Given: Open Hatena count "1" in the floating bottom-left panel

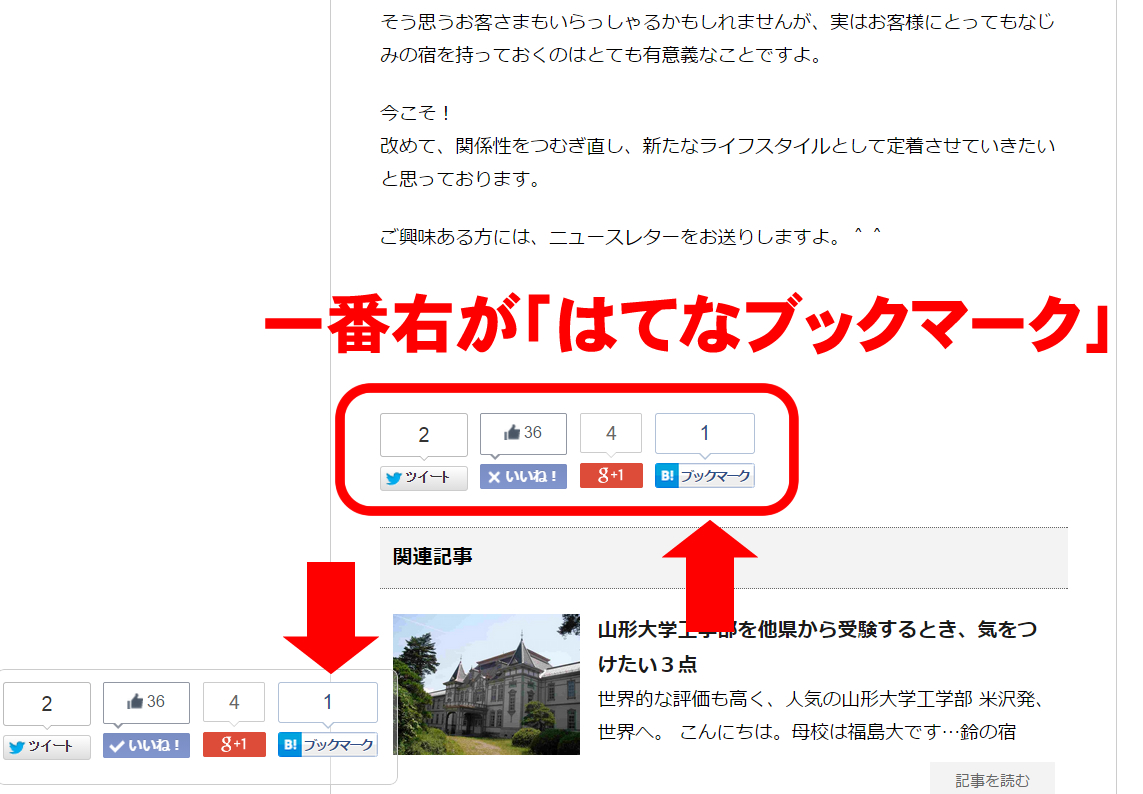Looking at the screenshot, I should coord(327,702).
